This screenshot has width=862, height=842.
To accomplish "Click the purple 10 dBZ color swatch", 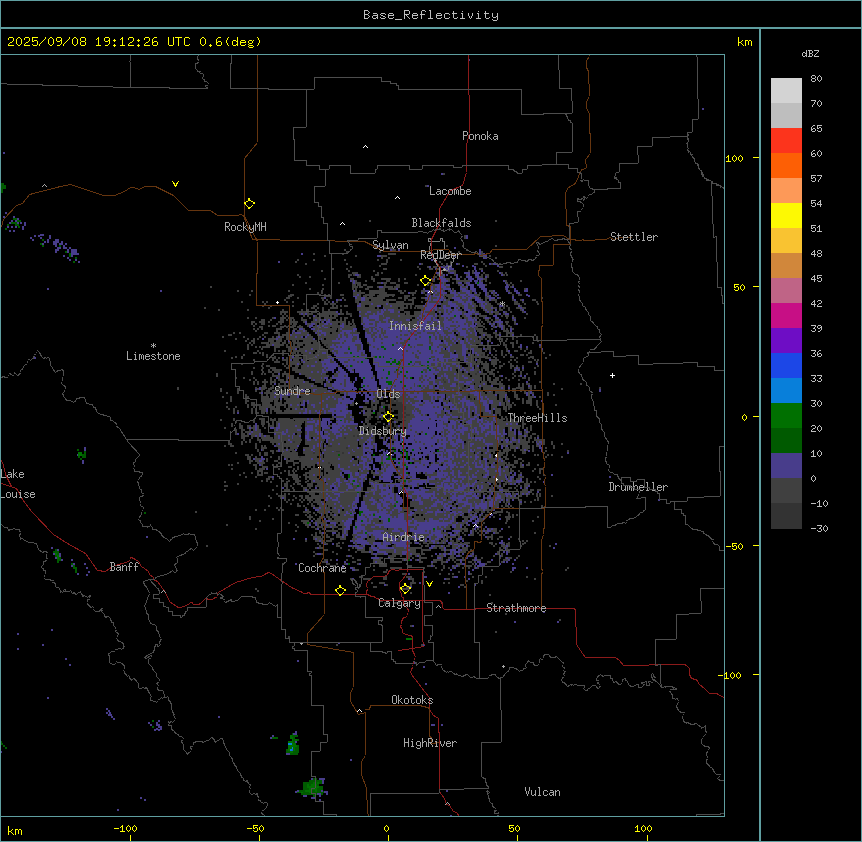I will [786, 466].
